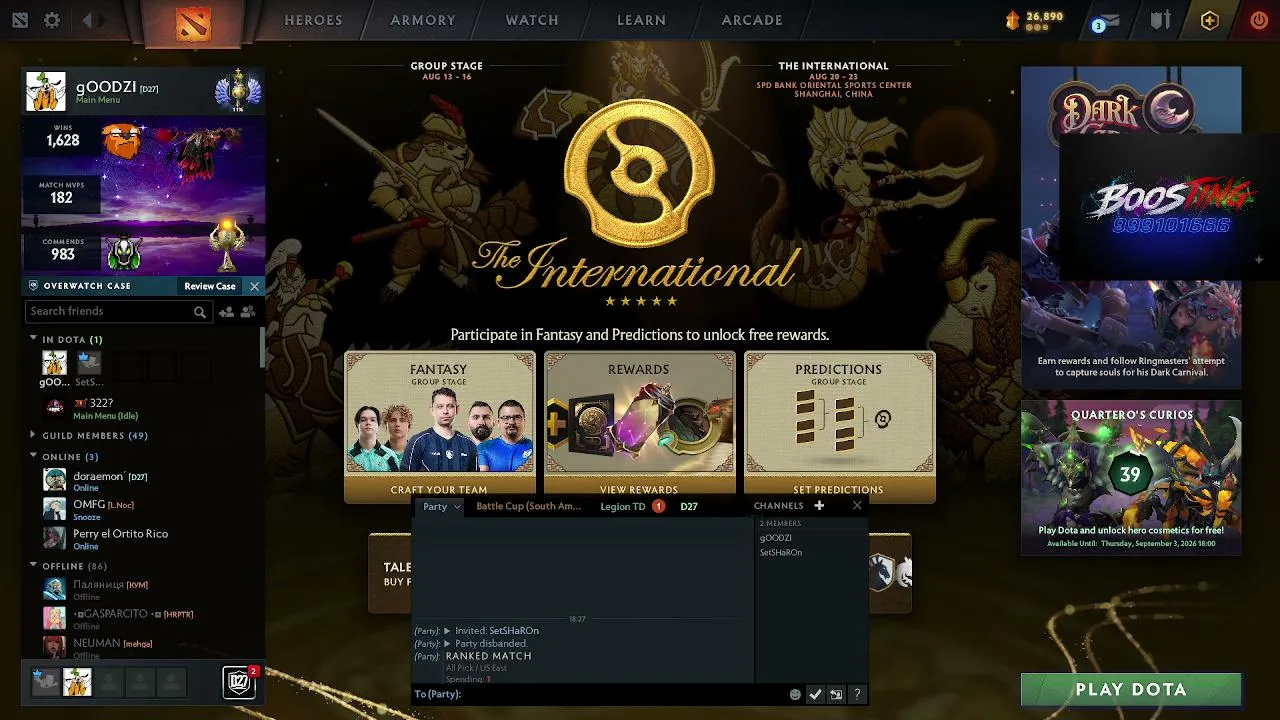Expand the Guild Members group
The width and height of the screenshot is (1280, 720).
click(x=33, y=435)
